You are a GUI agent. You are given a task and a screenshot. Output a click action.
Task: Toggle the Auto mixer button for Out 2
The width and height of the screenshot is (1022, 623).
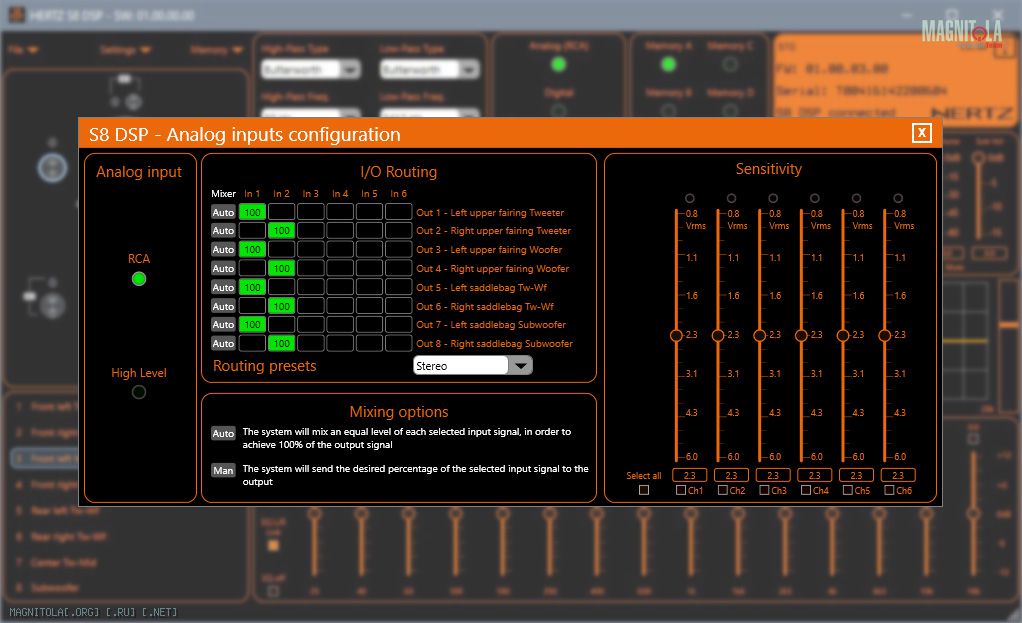tap(223, 231)
